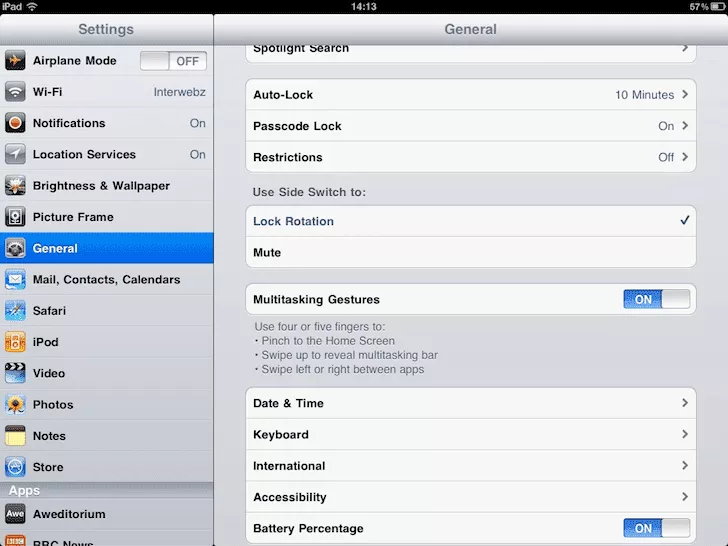
Task: Turn off the Battery Percentage switch
Action: pyautogui.click(x=656, y=528)
